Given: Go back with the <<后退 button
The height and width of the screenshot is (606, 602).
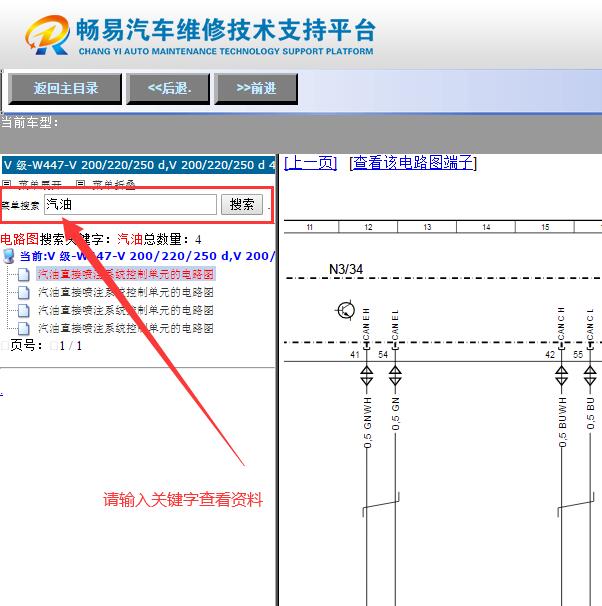Looking at the screenshot, I should coord(168,89).
